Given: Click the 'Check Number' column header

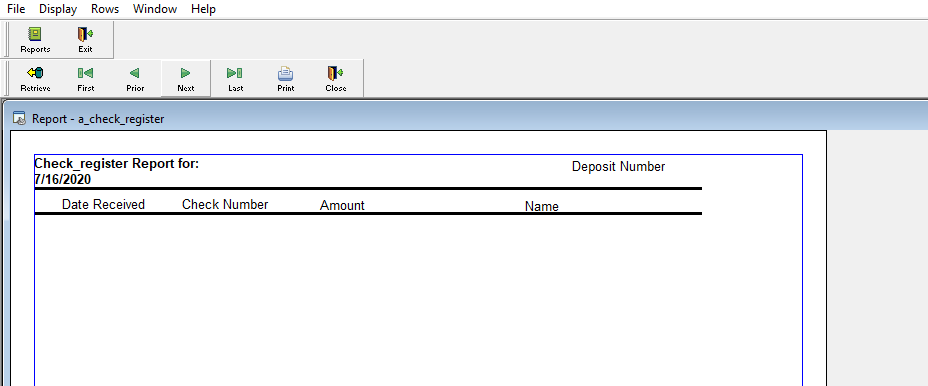Looking at the screenshot, I should [x=225, y=204].
